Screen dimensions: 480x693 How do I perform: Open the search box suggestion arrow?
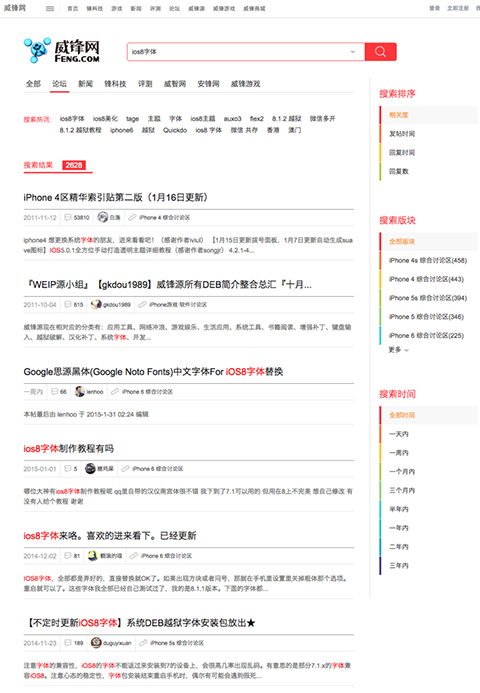tap(353, 52)
